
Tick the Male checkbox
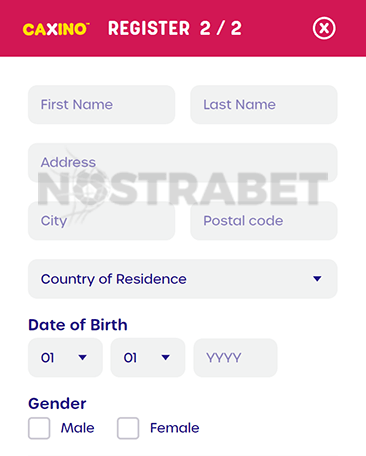pos(39,428)
